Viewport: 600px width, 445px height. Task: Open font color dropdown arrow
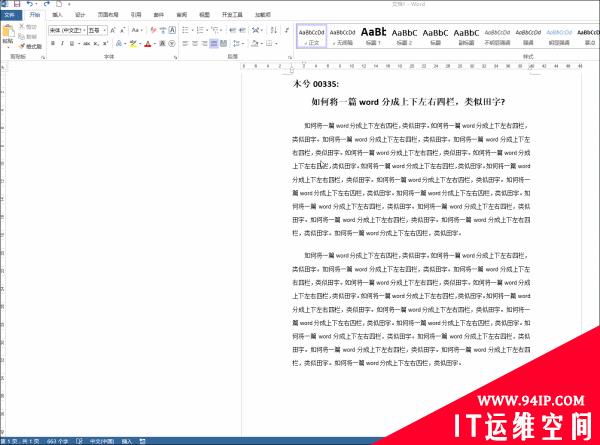click(x=155, y=44)
